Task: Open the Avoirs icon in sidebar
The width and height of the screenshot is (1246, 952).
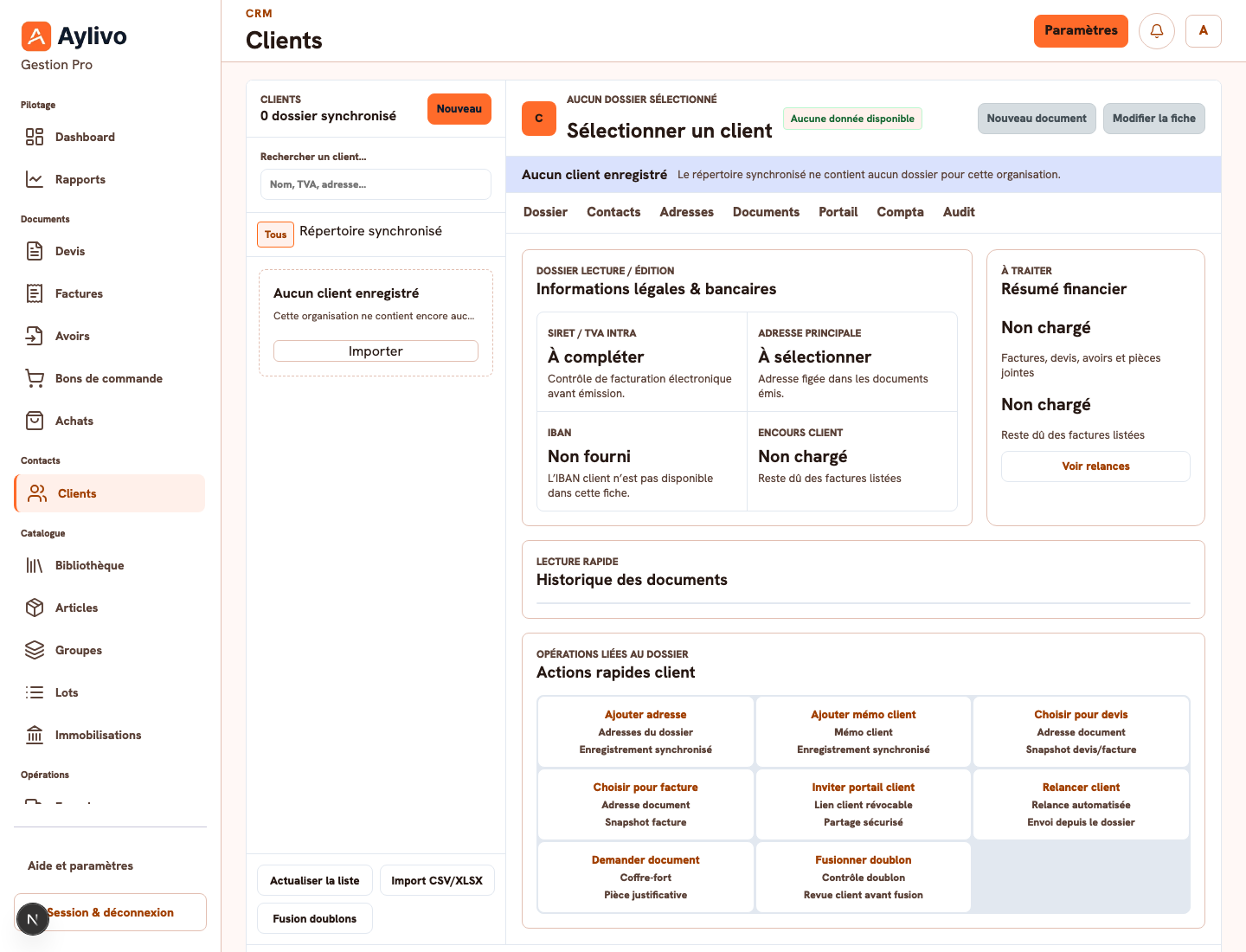Action: tap(35, 336)
